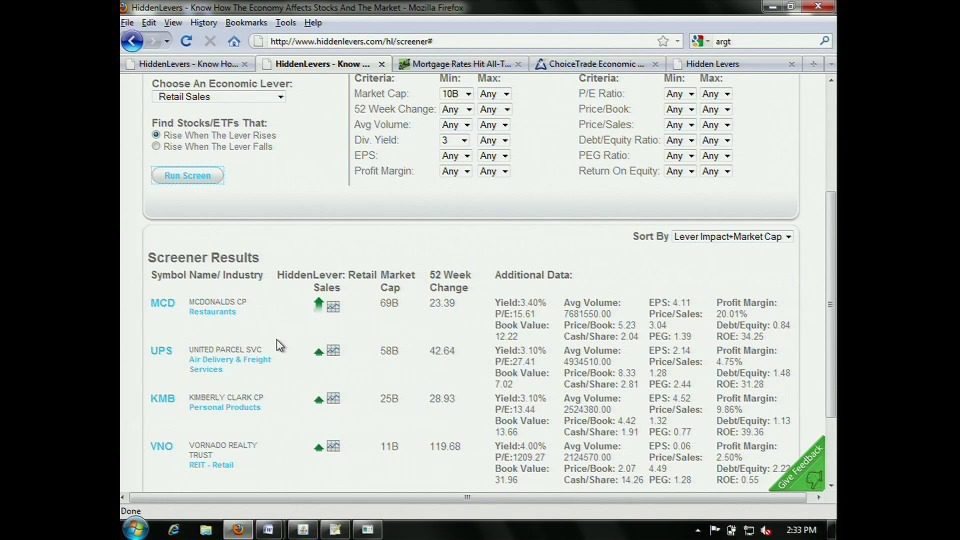Open Div. Yield Min dropdown

tap(454, 140)
